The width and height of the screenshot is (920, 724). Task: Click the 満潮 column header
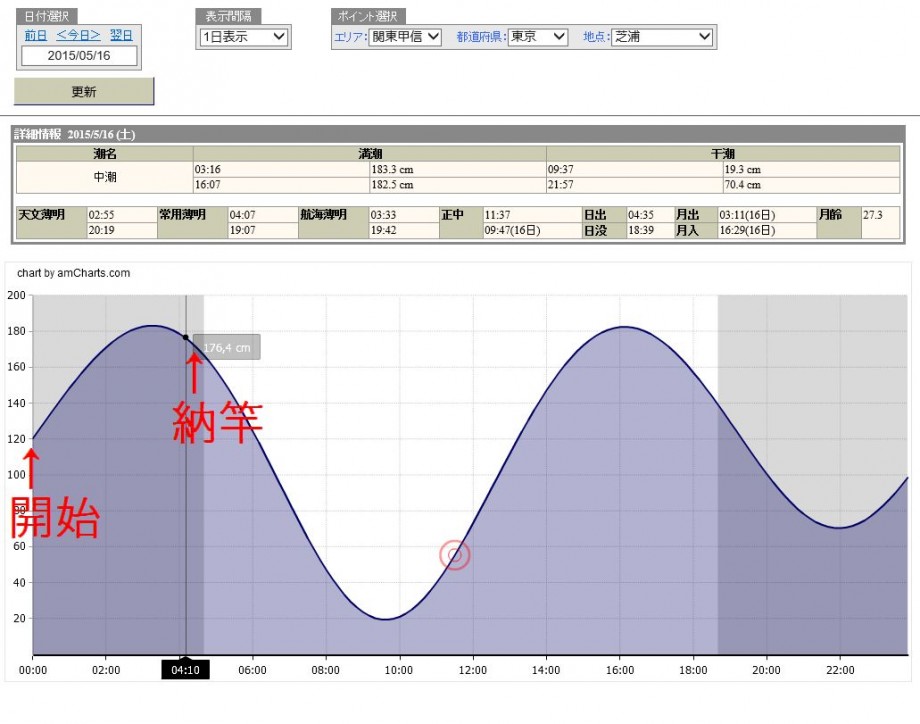click(x=370, y=154)
